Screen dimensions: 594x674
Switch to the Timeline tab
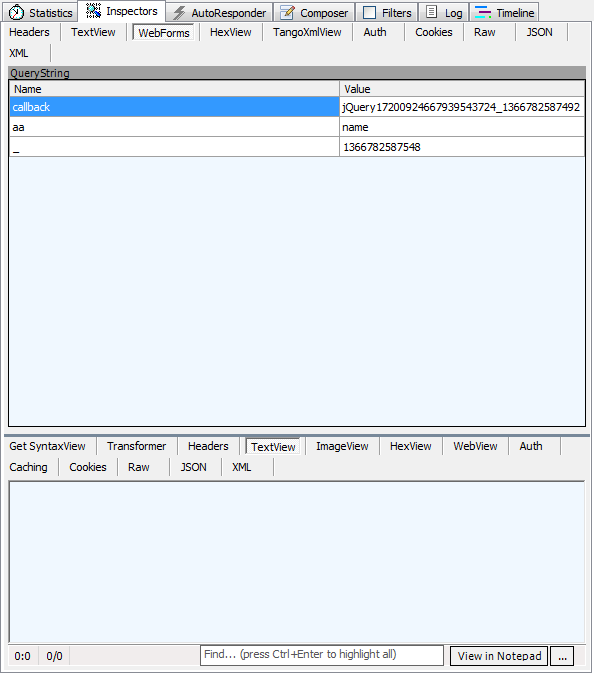coord(504,12)
